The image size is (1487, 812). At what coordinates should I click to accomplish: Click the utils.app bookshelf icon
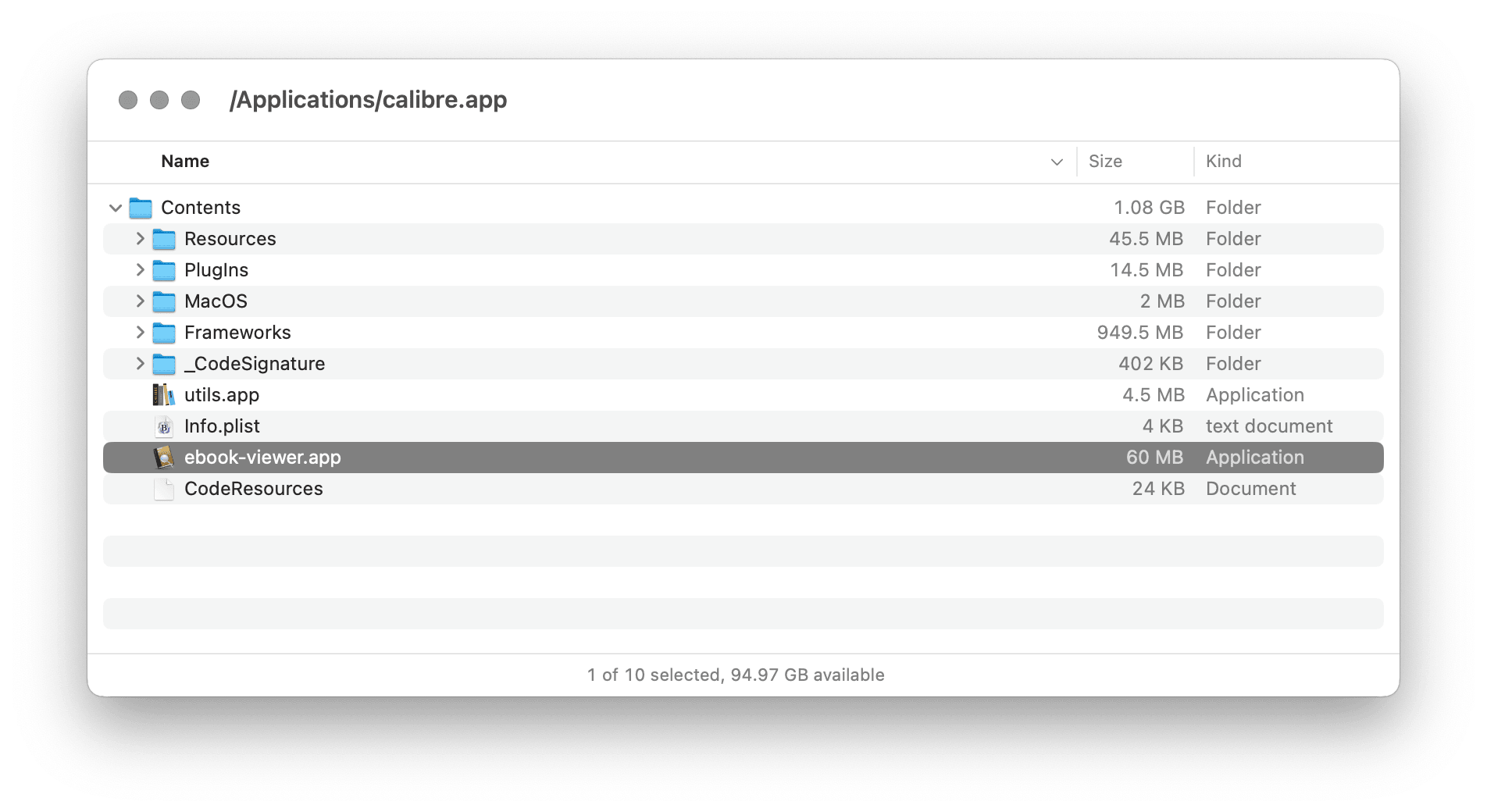click(163, 395)
